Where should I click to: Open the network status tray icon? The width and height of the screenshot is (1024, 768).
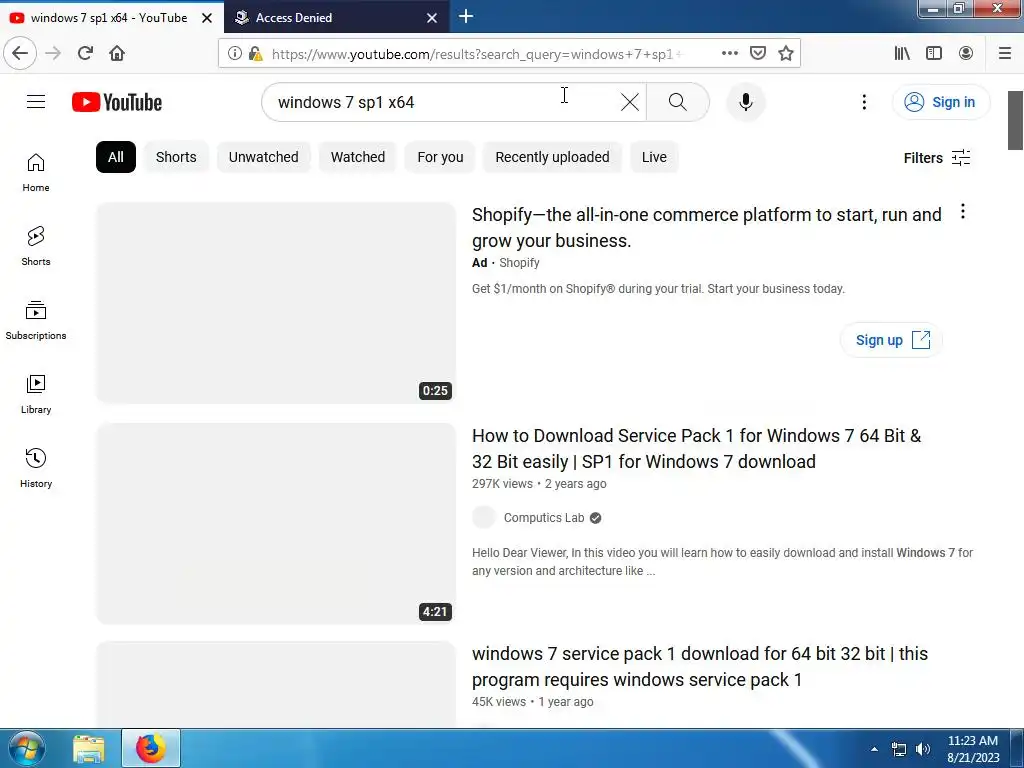899,749
